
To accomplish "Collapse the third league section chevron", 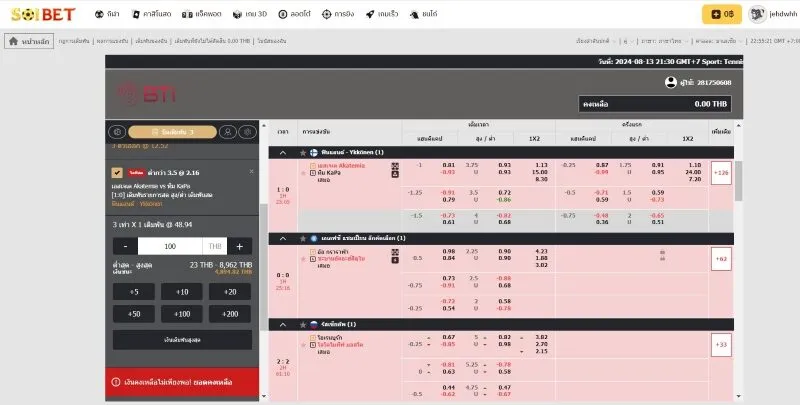I will point(283,324).
